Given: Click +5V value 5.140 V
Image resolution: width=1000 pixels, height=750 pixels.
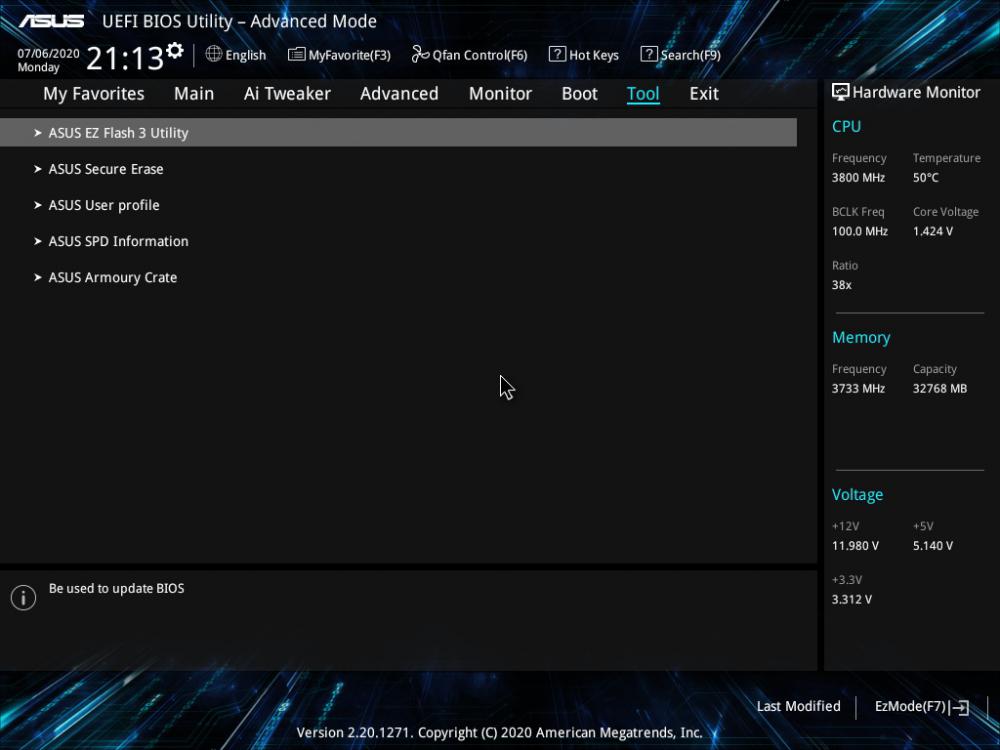Looking at the screenshot, I should tap(932, 546).
